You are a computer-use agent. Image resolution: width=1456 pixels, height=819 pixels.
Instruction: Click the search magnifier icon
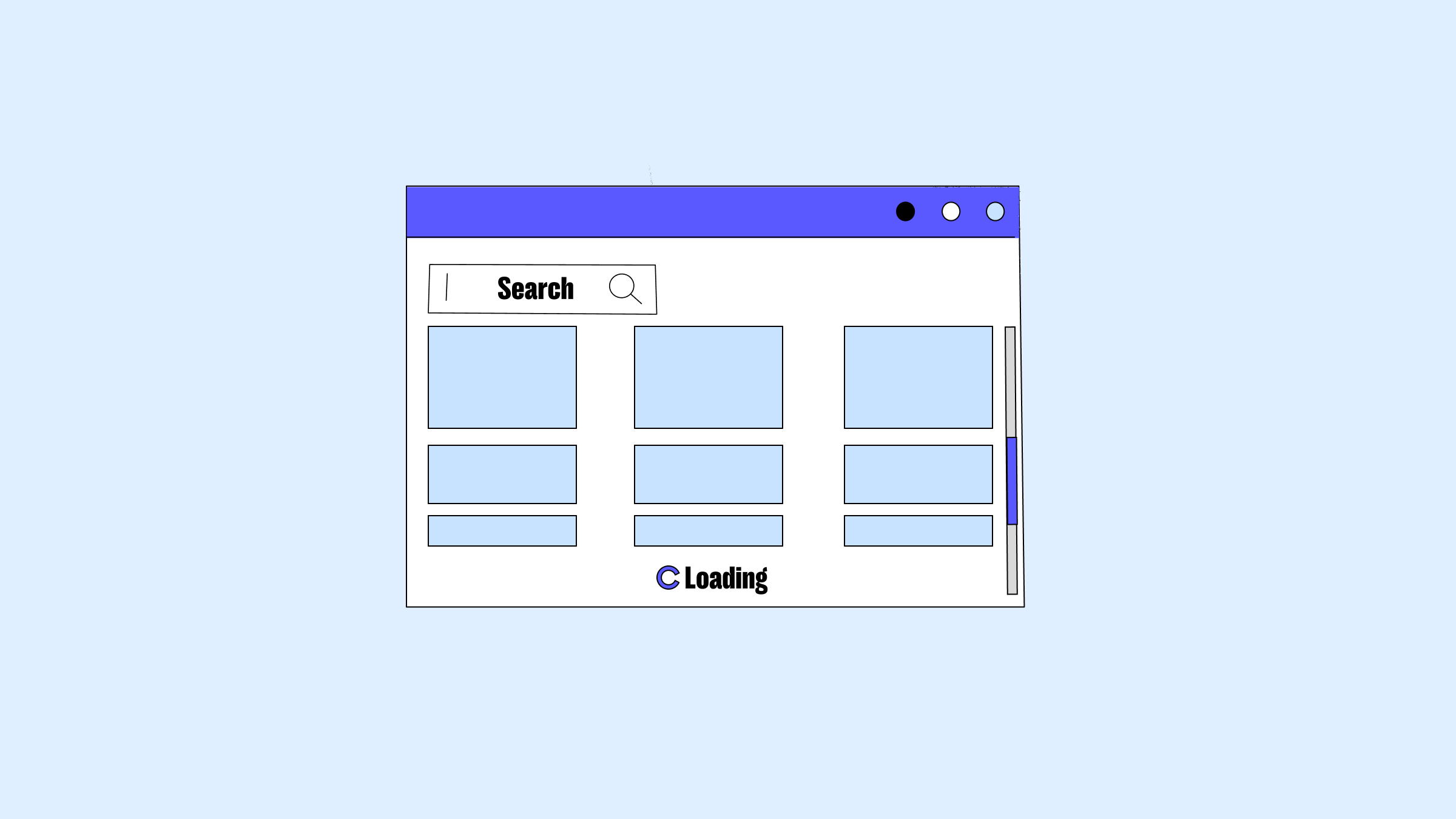(x=625, y=288)
